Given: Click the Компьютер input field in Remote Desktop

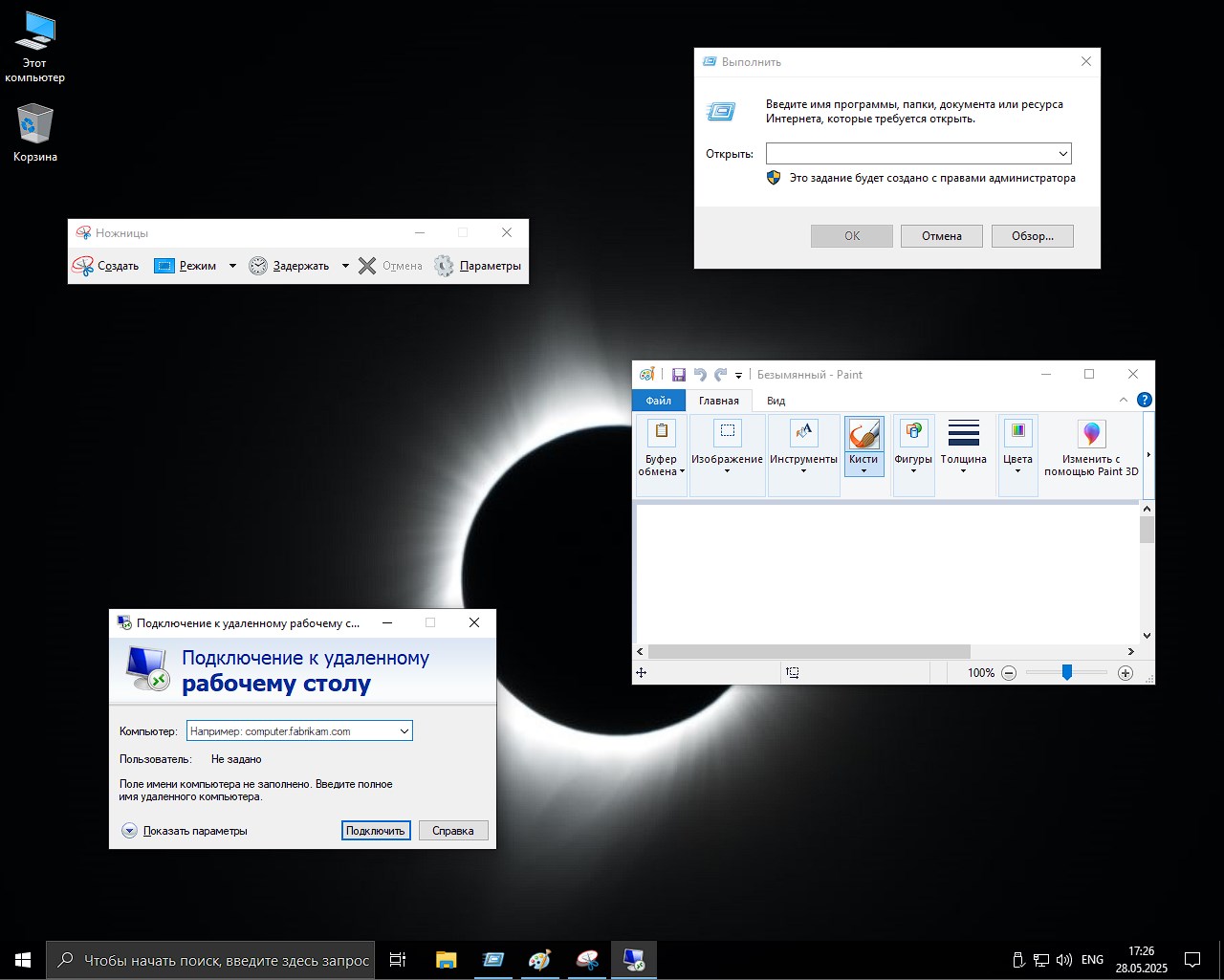Looking at the screenshot, I should point(292,731).
